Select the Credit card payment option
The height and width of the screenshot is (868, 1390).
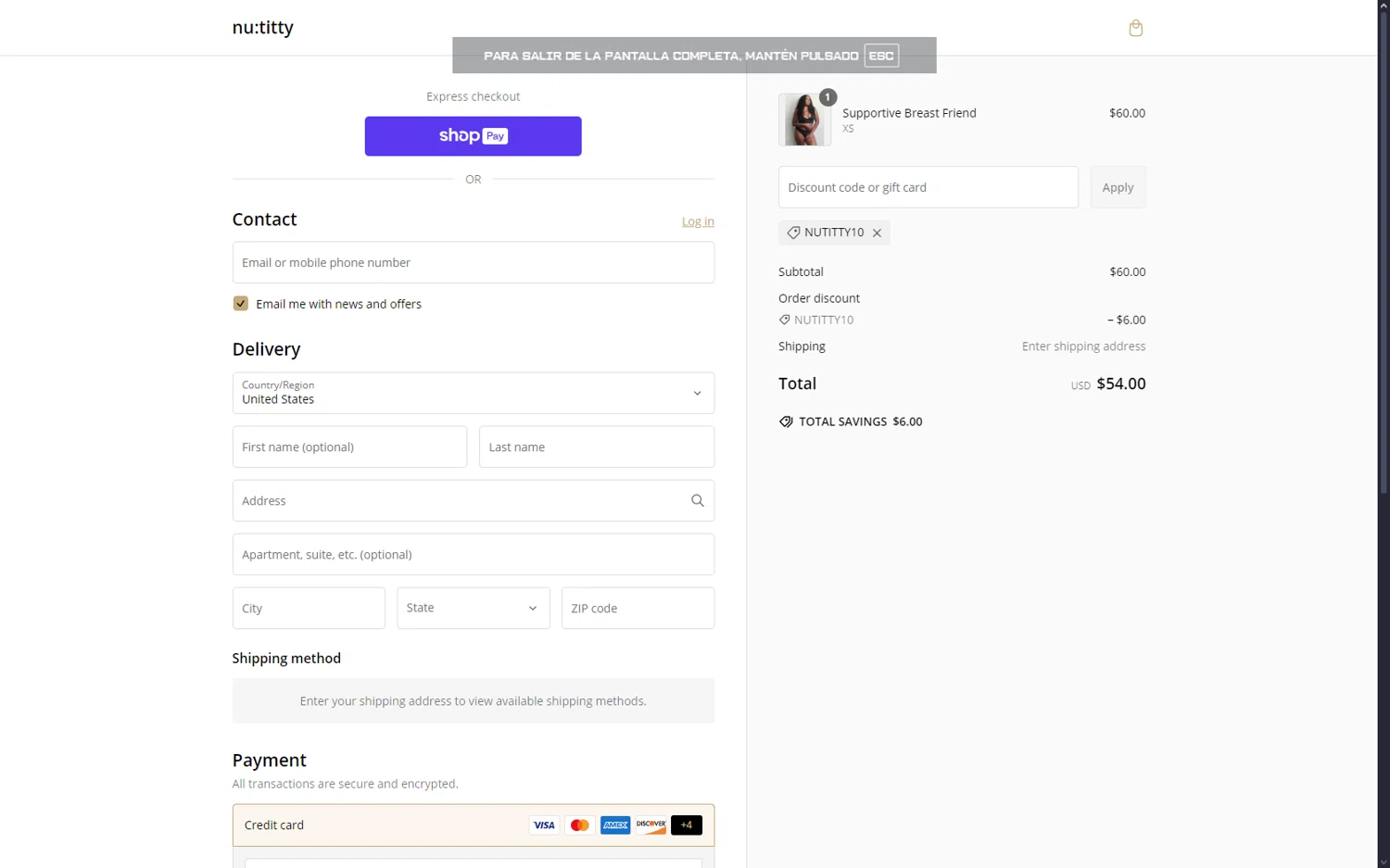coord(473,824)
